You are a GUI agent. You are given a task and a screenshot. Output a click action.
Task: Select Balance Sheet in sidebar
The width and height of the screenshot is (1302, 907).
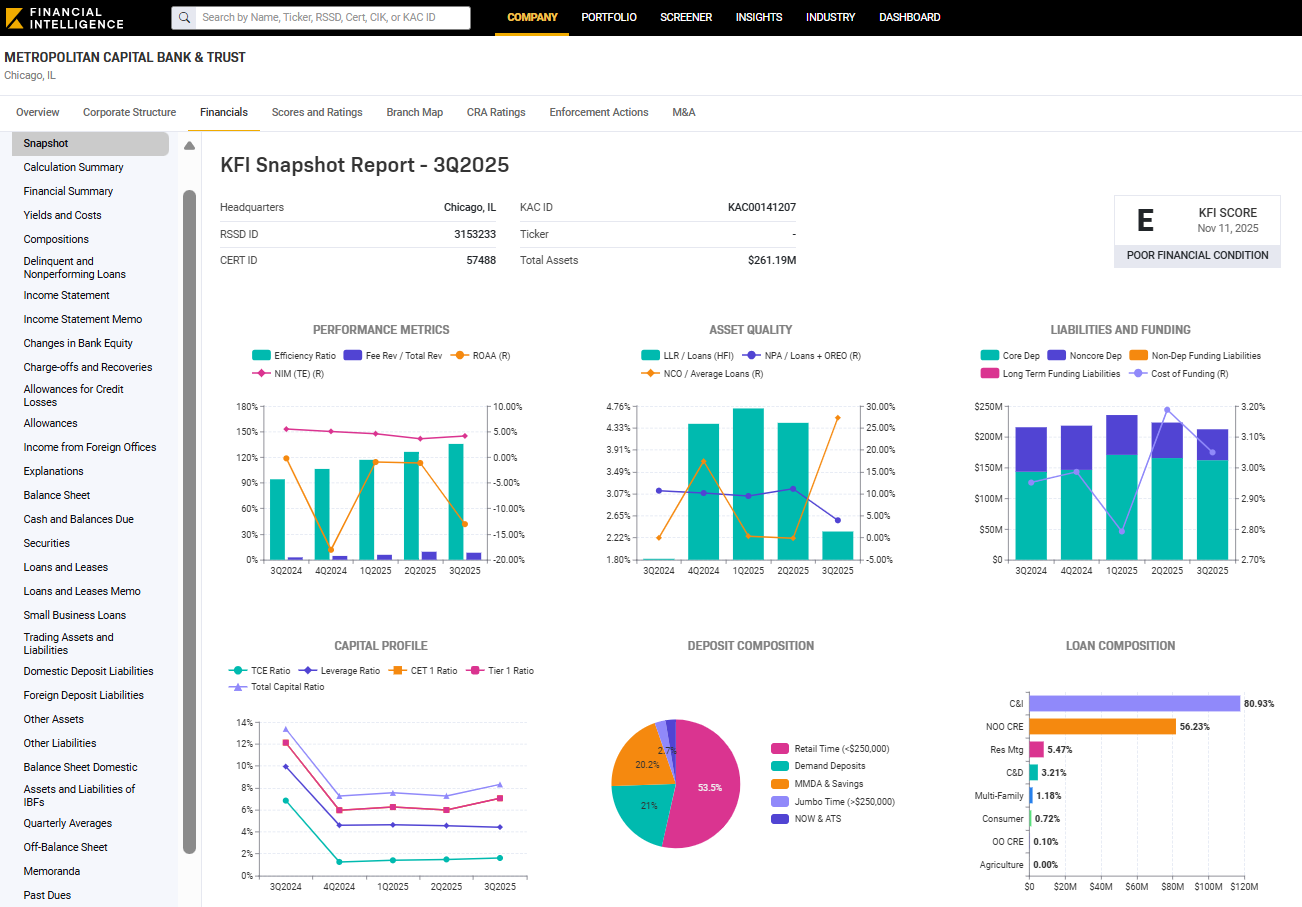[57, 495]
